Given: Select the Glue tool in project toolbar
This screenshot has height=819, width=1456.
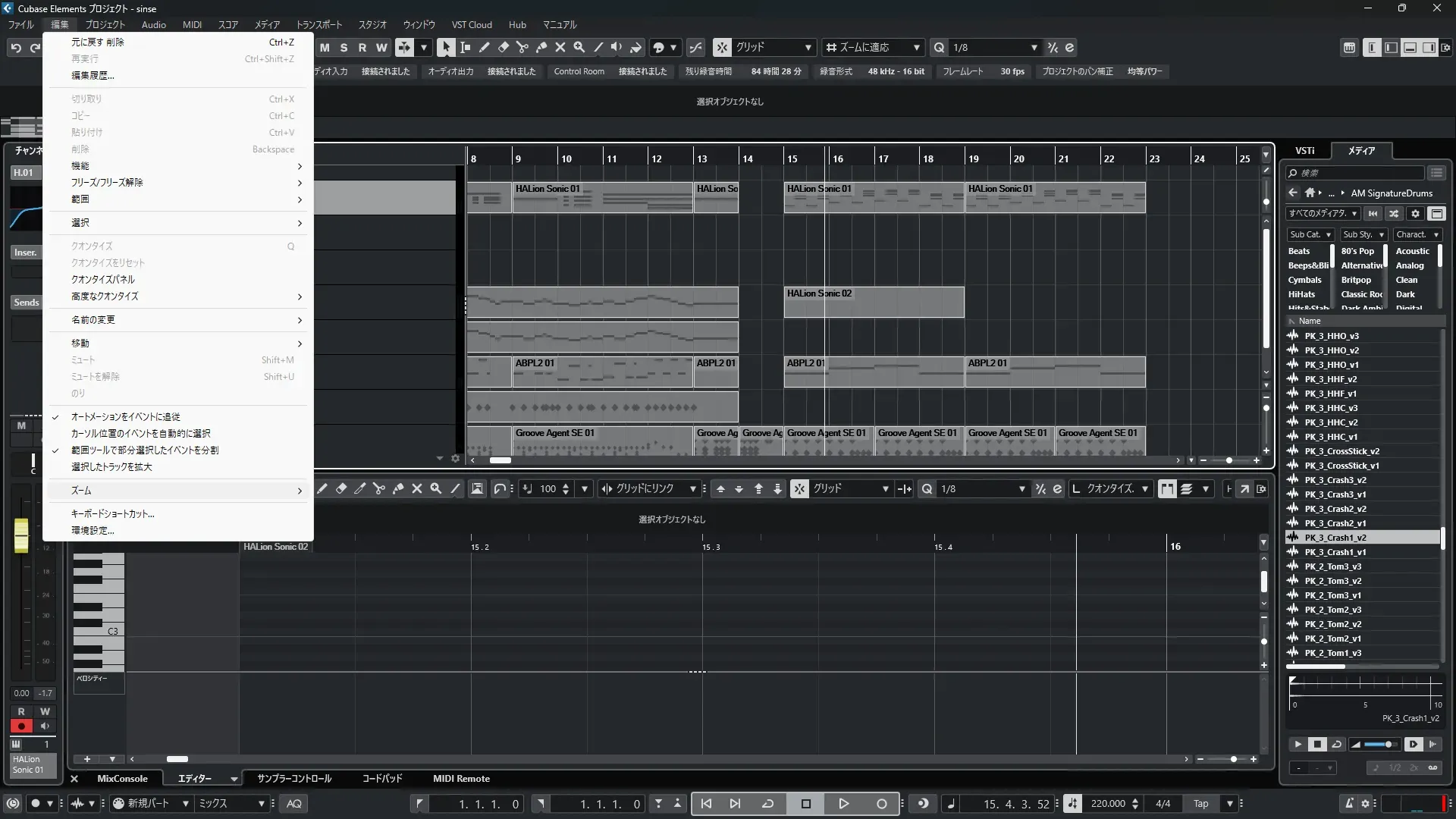Looking at the screenshot, I should tap(541, 47).
